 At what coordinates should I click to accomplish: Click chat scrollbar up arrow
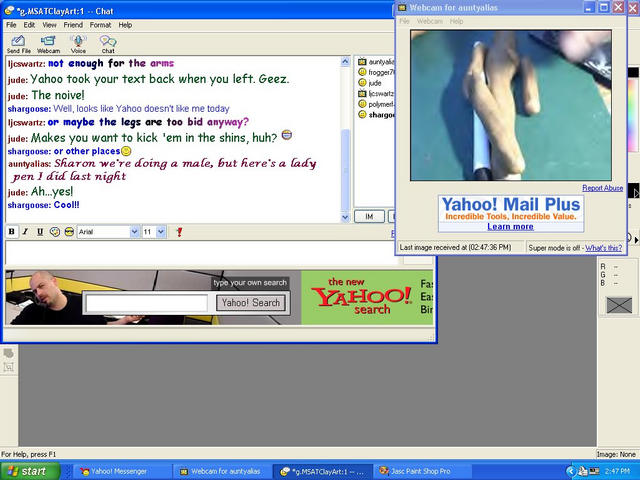click(345, 62)
